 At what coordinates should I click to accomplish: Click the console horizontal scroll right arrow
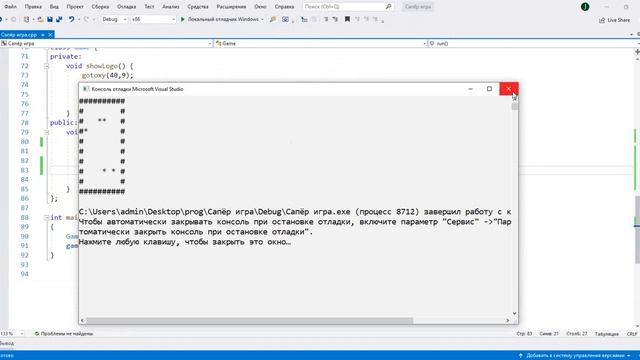[x=507, y=320]
